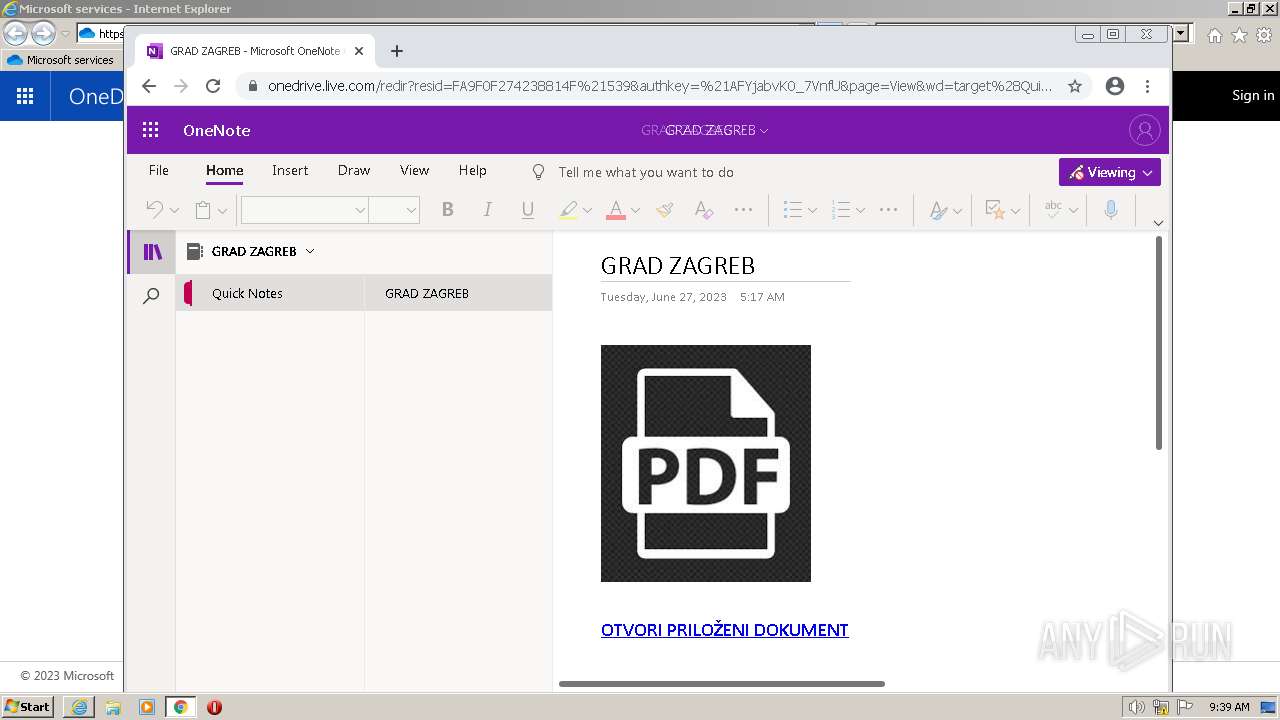The image size is (1280, 720).
Task: Expand the GRAD ZAGREB notebook picker
Action: coord(251,252)
